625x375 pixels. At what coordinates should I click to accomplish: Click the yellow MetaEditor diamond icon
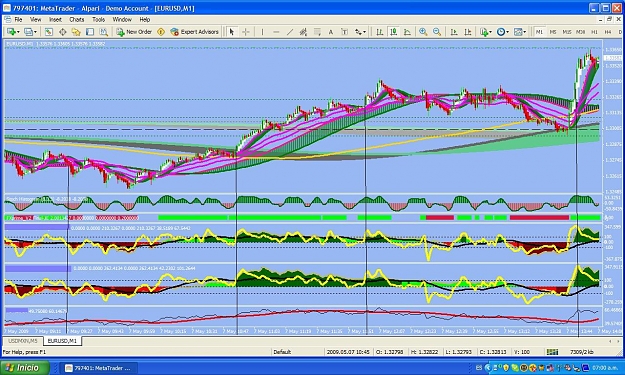point(161,32)
